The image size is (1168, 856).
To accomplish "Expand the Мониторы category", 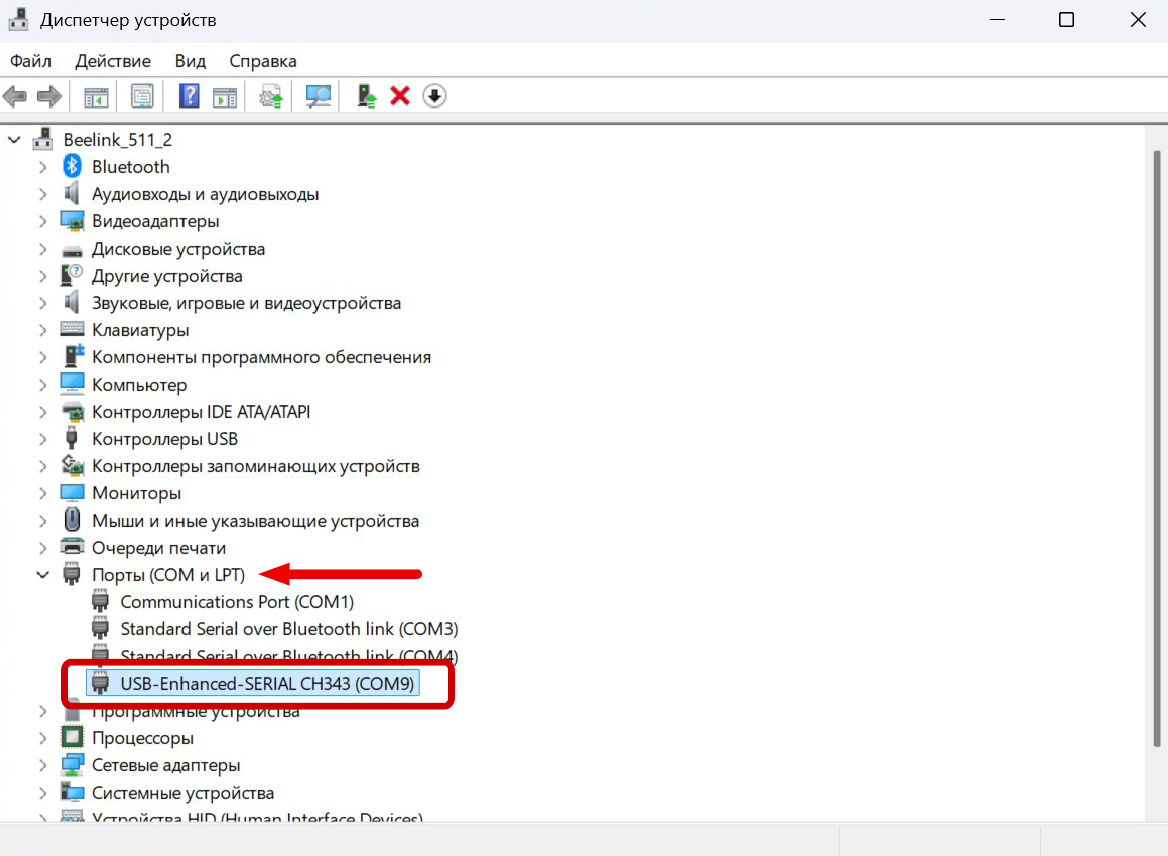I will pyautogui.click(x=43, y=493).
